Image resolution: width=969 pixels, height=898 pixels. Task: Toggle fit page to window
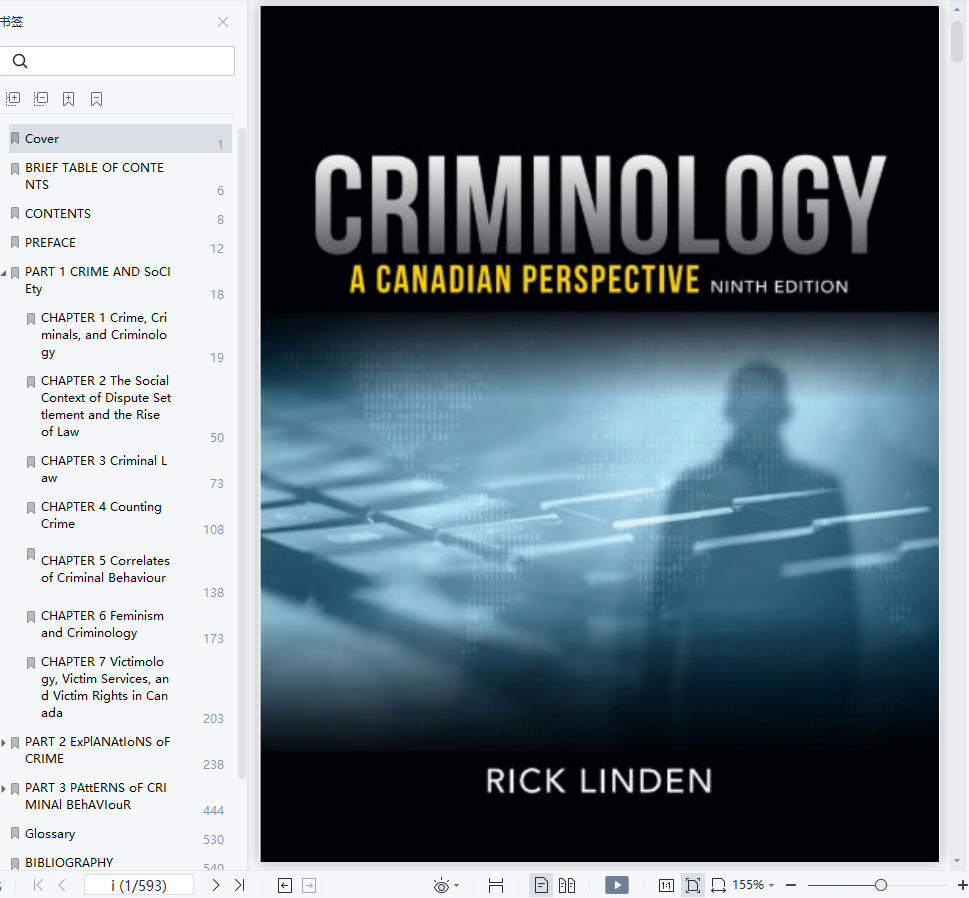coord(693,886)
